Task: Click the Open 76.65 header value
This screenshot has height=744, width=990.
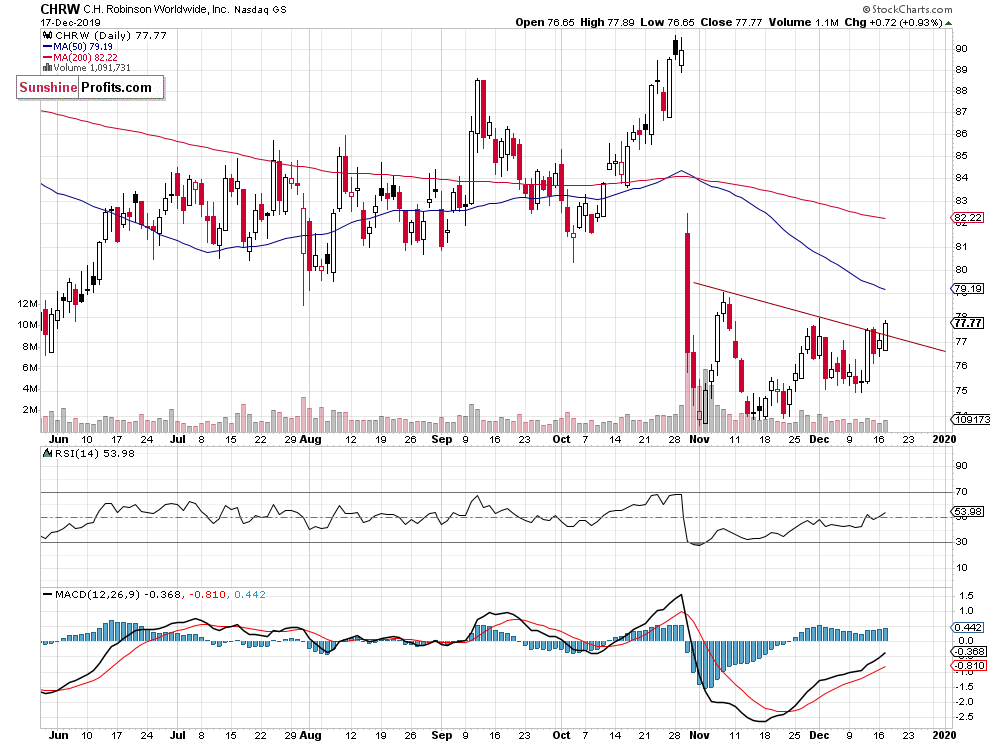Action: click(545, 22)
